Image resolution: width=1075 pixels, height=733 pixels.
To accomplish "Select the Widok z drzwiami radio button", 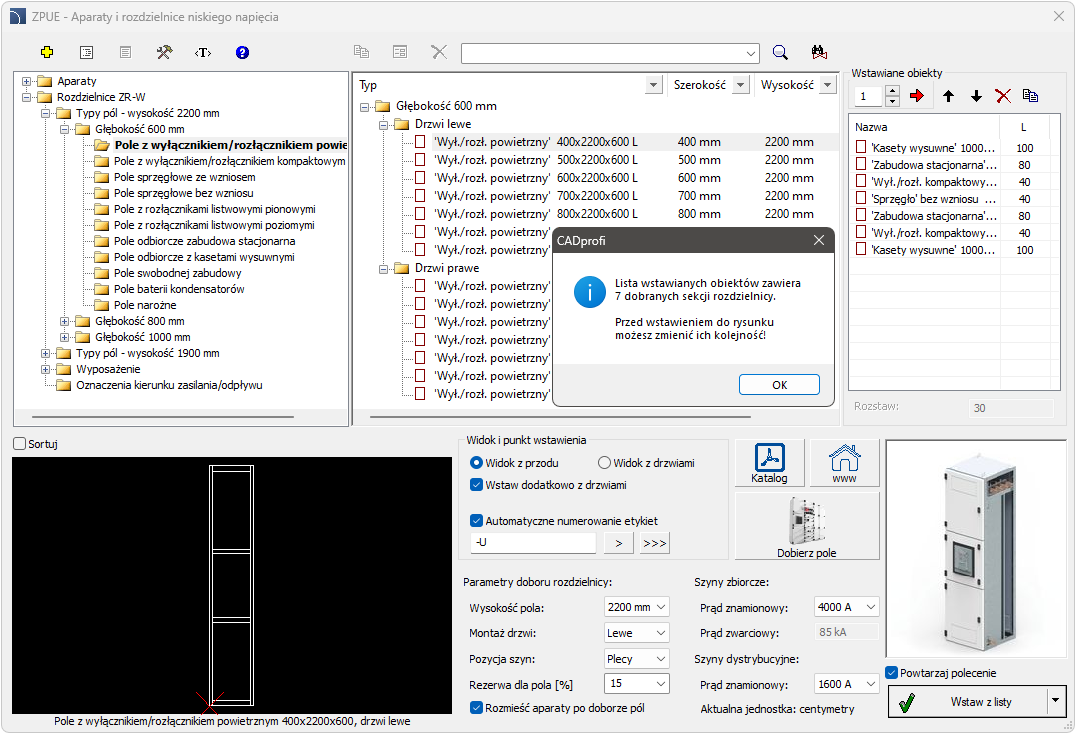I will tap(604, 463).
